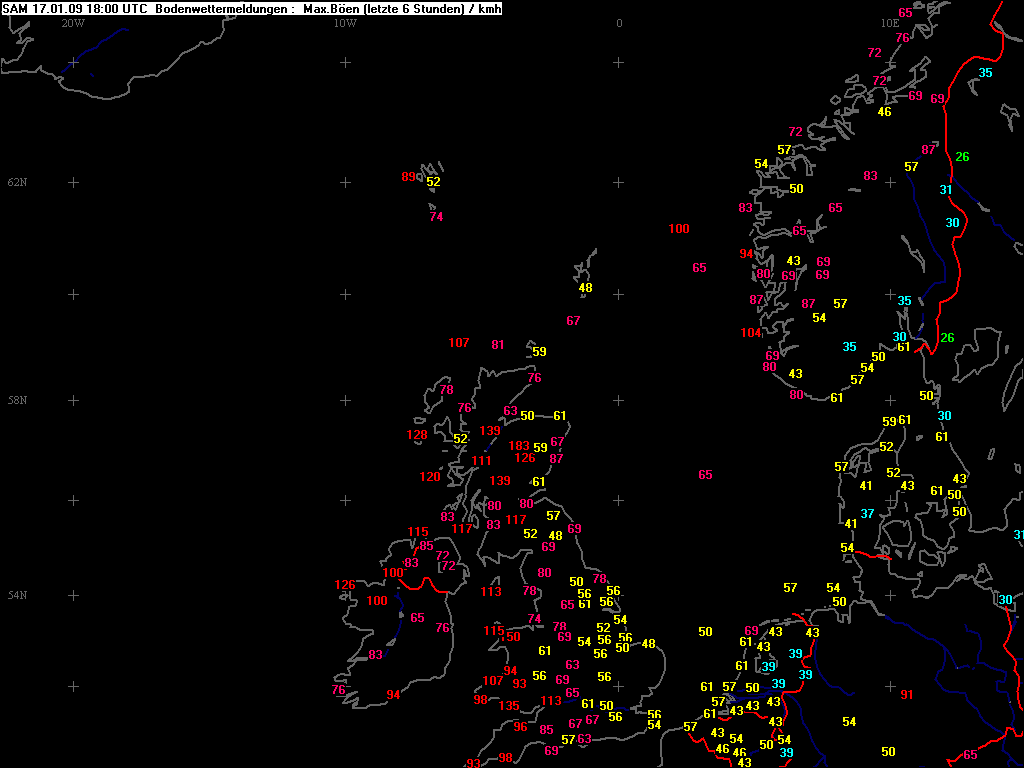
Task: Select the 62N latitude label
Action: pos(18,182)
